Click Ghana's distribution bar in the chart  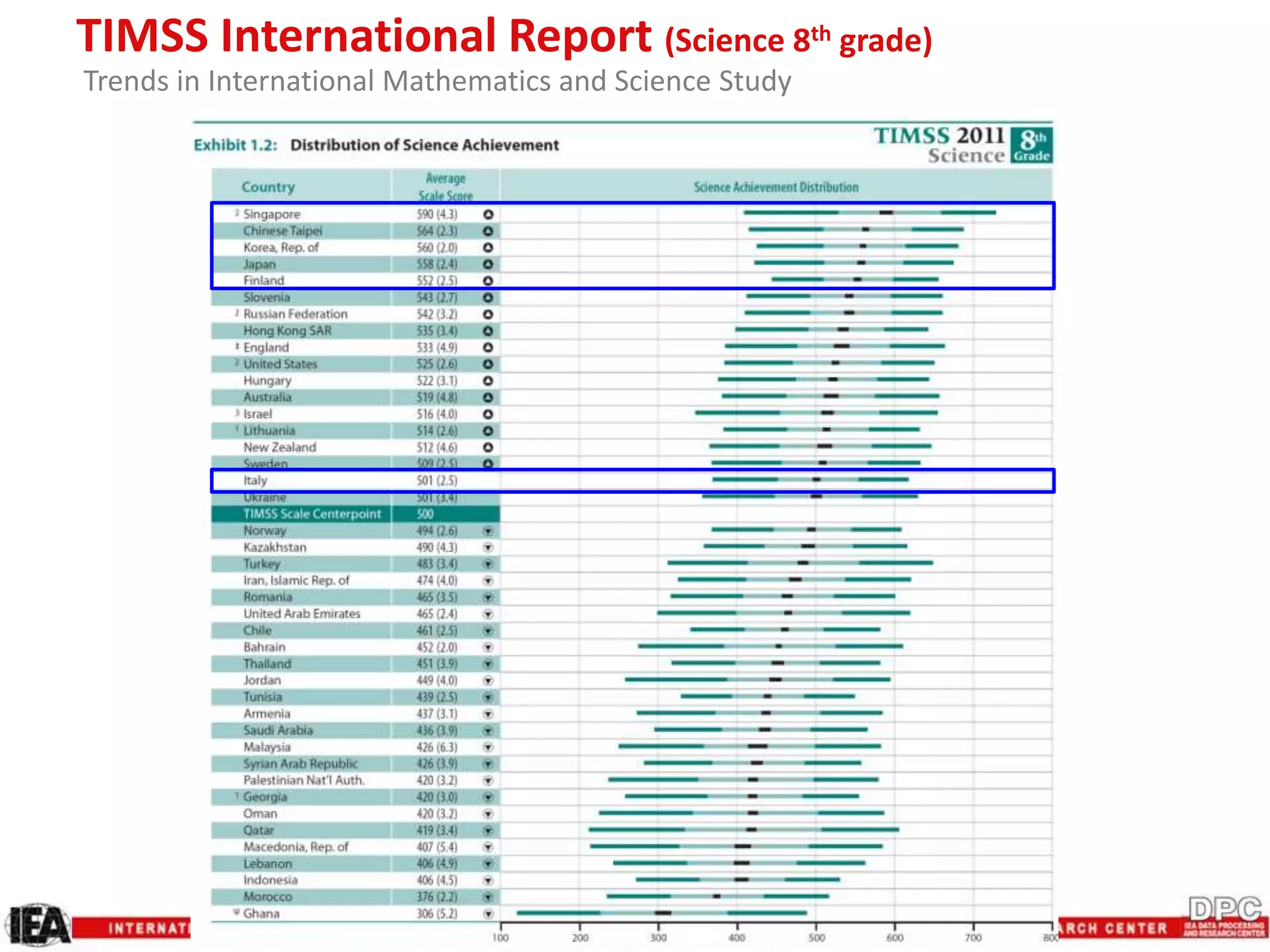click(662, 912)
